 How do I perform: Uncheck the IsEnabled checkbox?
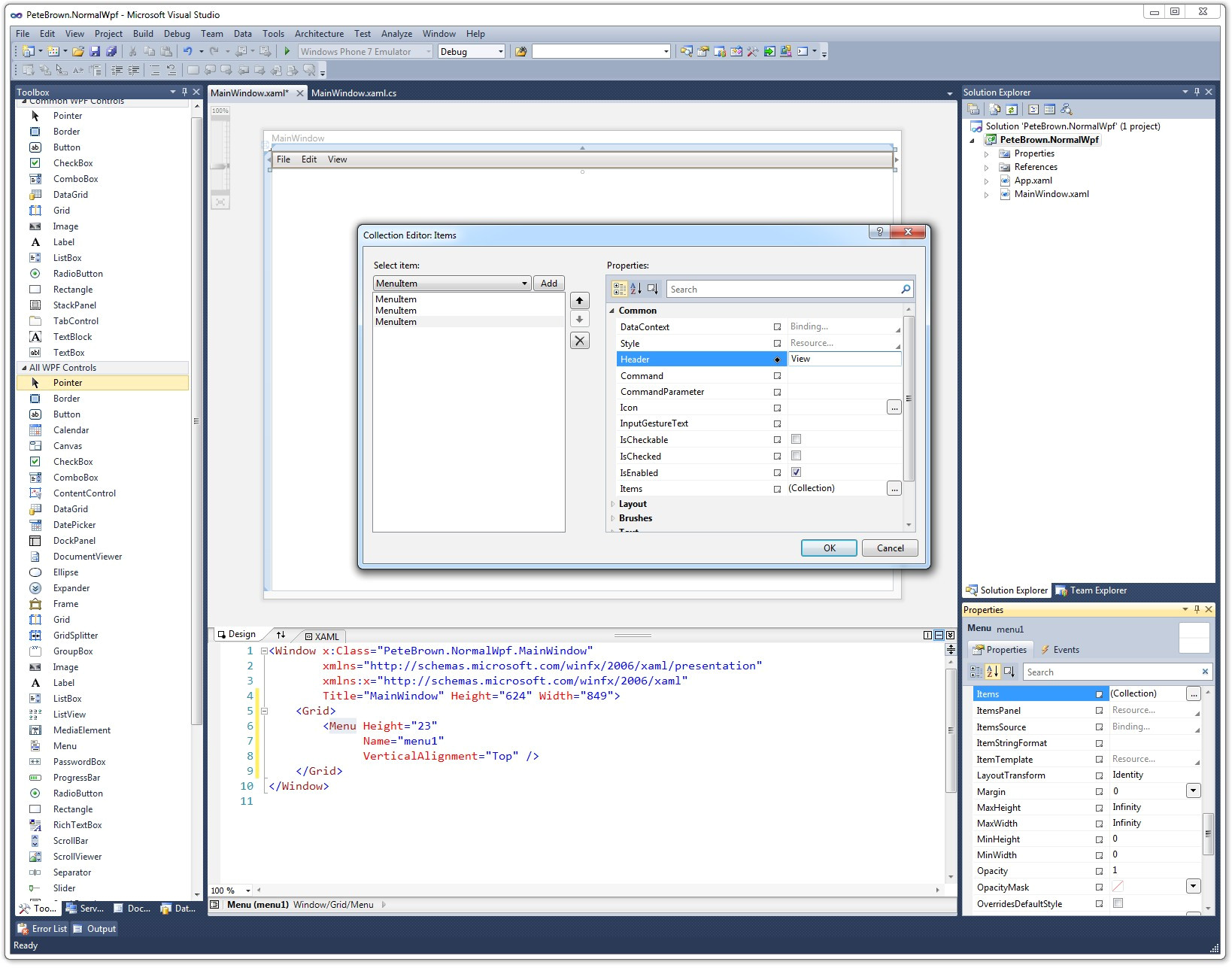click(796, 472)
